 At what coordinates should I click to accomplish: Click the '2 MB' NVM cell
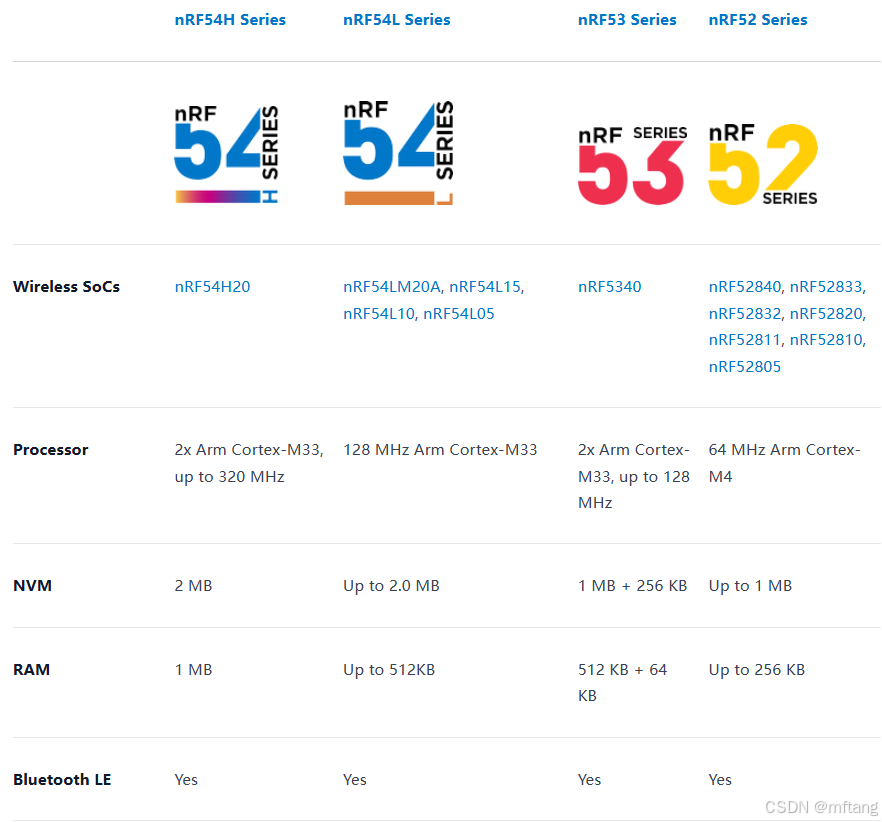(193, 586)
